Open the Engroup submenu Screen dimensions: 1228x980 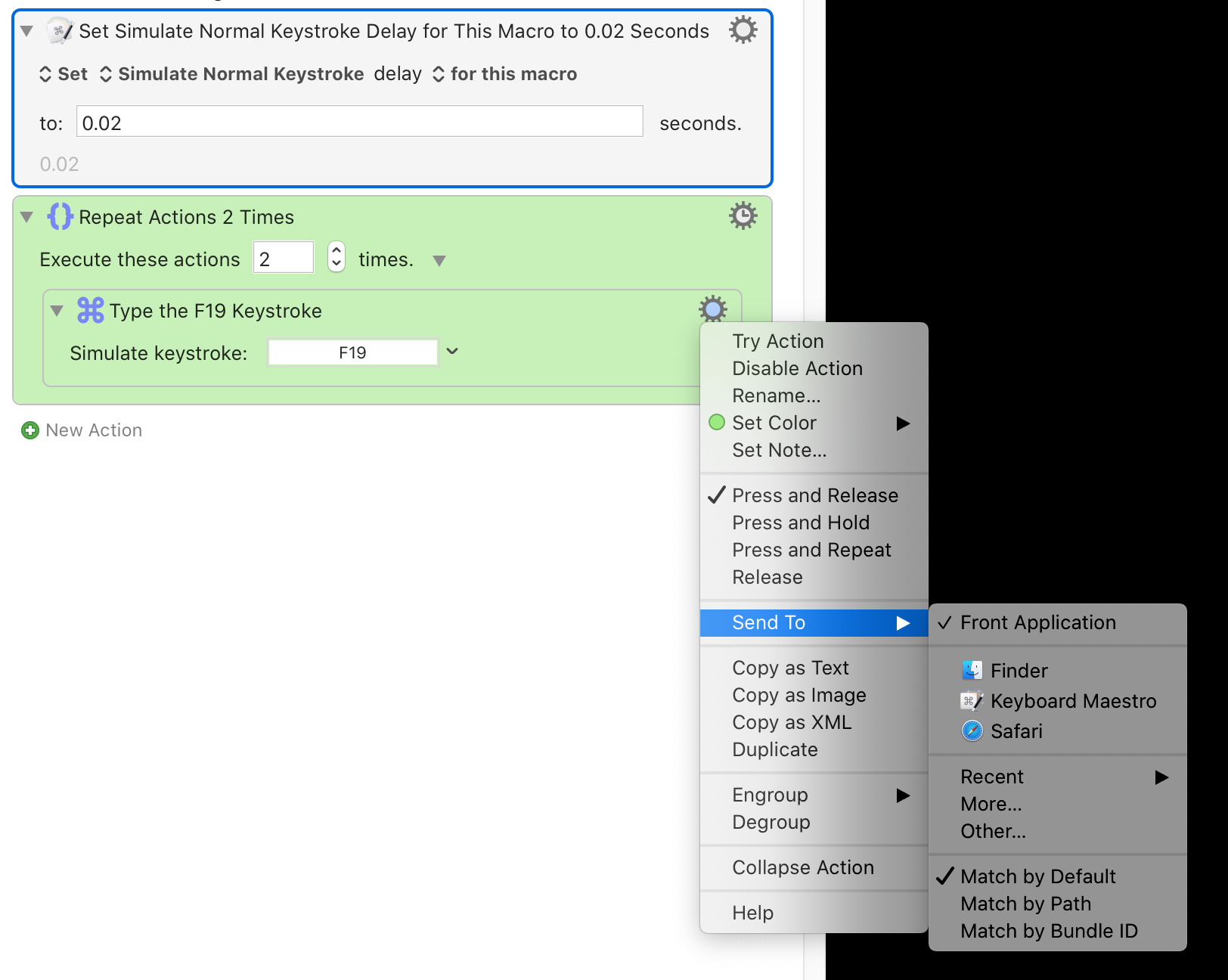(814, 795)
